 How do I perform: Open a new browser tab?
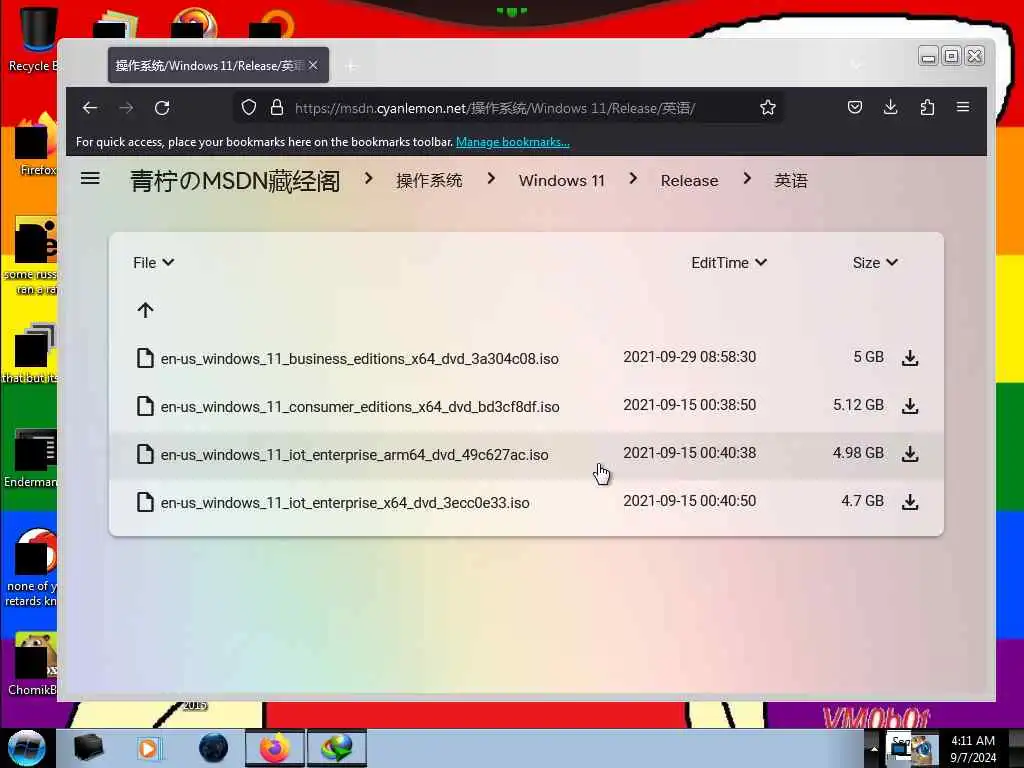(x=351, y=66)
